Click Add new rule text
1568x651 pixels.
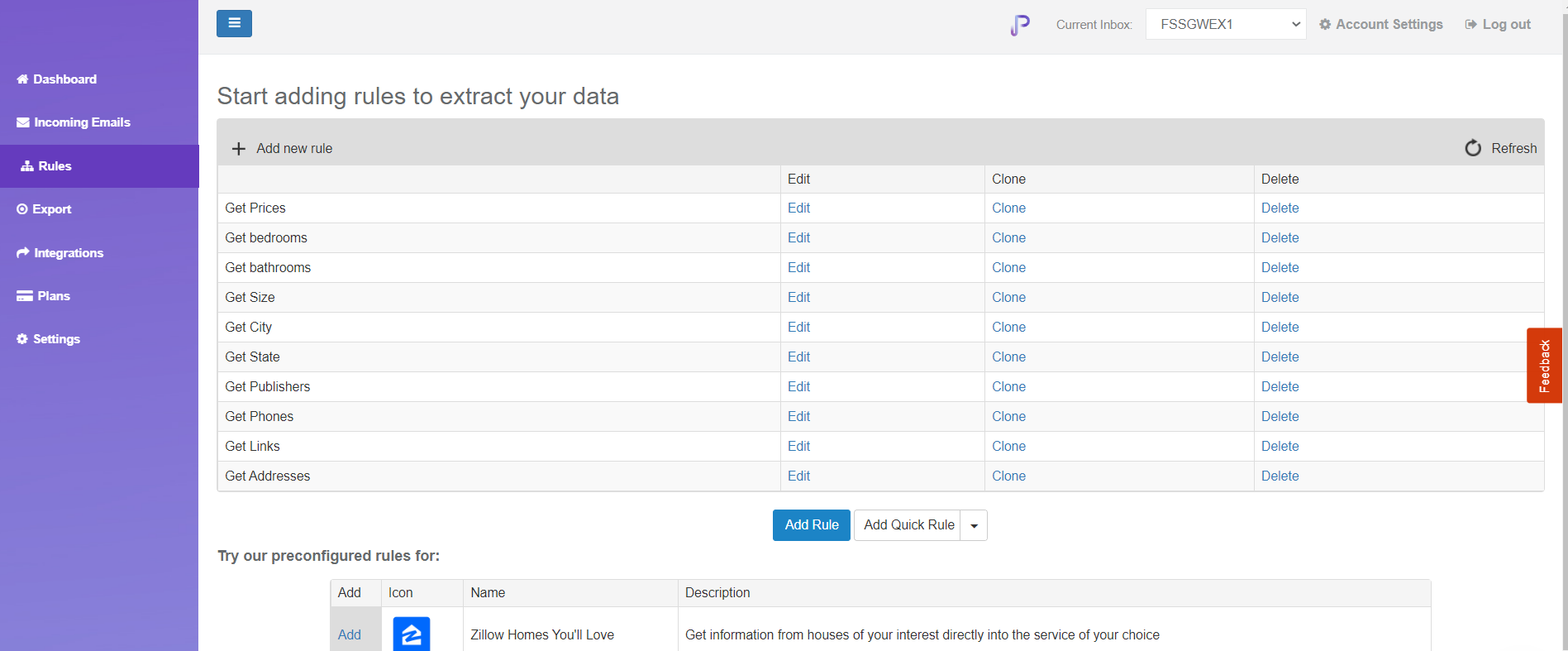tap(294, 149)
